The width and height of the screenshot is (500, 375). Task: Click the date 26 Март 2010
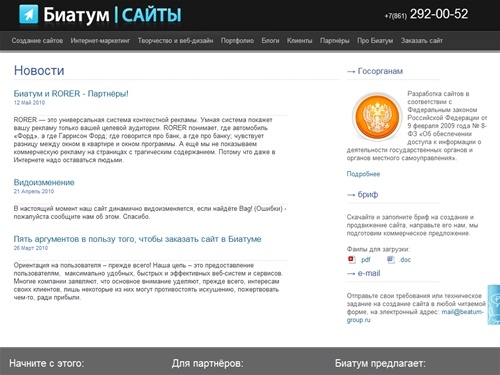tap(31, 248)
